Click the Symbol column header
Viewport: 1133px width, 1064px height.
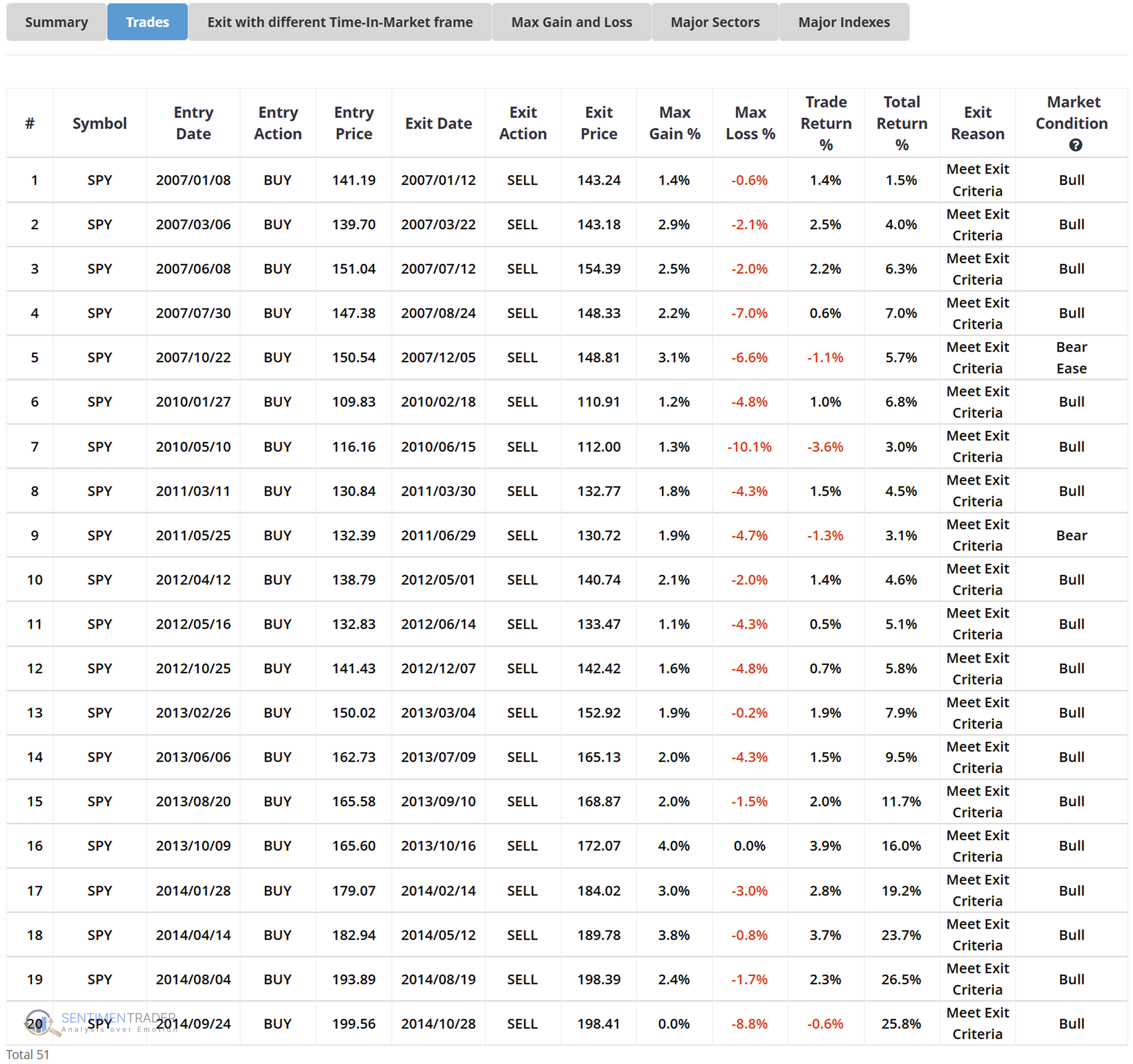[x=100, y=124]
